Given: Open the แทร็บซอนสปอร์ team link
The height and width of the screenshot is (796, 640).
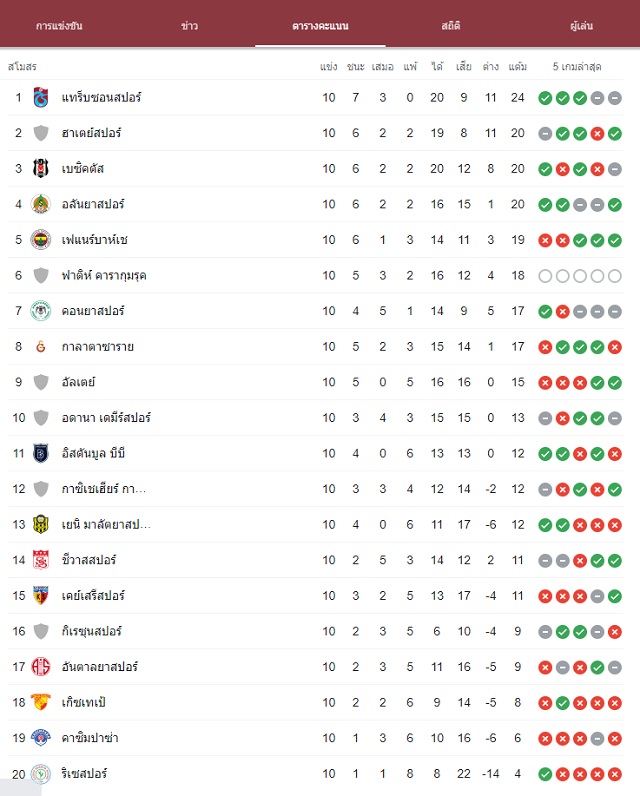Looking at the screenshot, I should coord(102,97).
